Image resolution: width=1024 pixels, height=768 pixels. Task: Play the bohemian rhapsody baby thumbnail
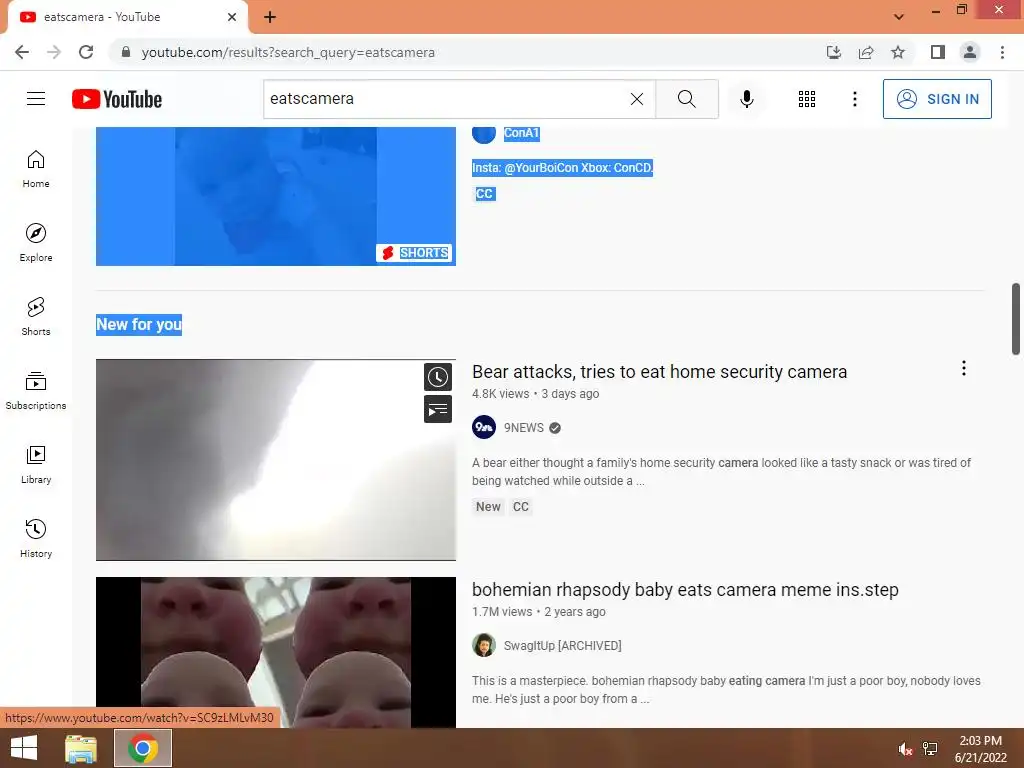tap(276, 652)
